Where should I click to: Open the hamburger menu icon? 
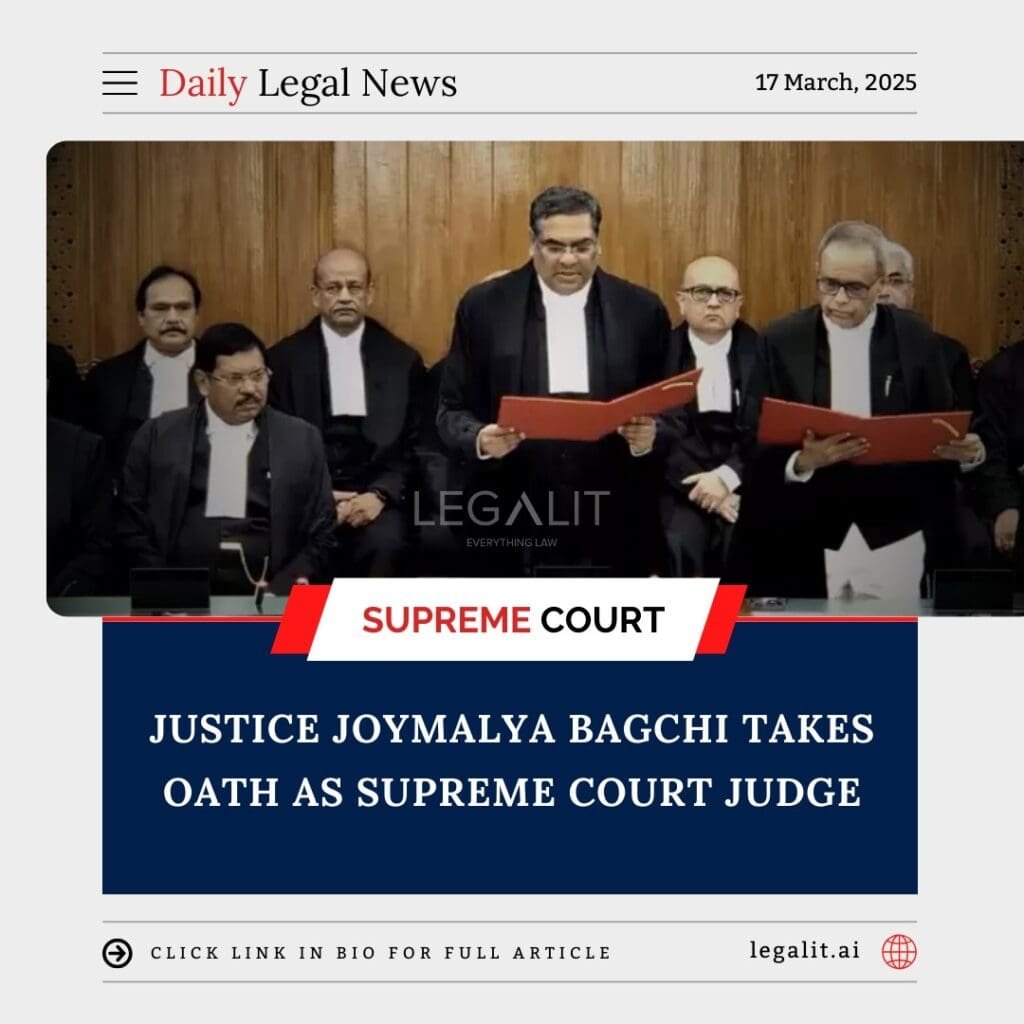click(x=120, y=83)
